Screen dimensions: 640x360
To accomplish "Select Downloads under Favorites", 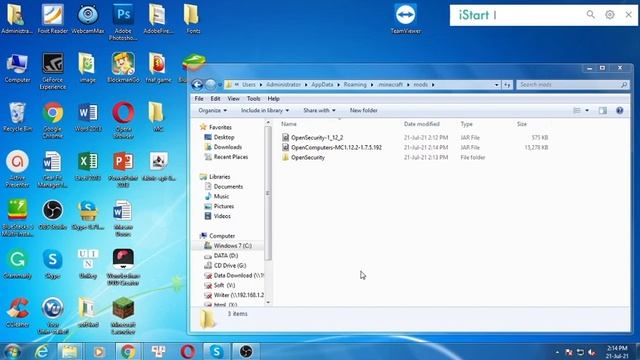I will (x=227, y=147).
